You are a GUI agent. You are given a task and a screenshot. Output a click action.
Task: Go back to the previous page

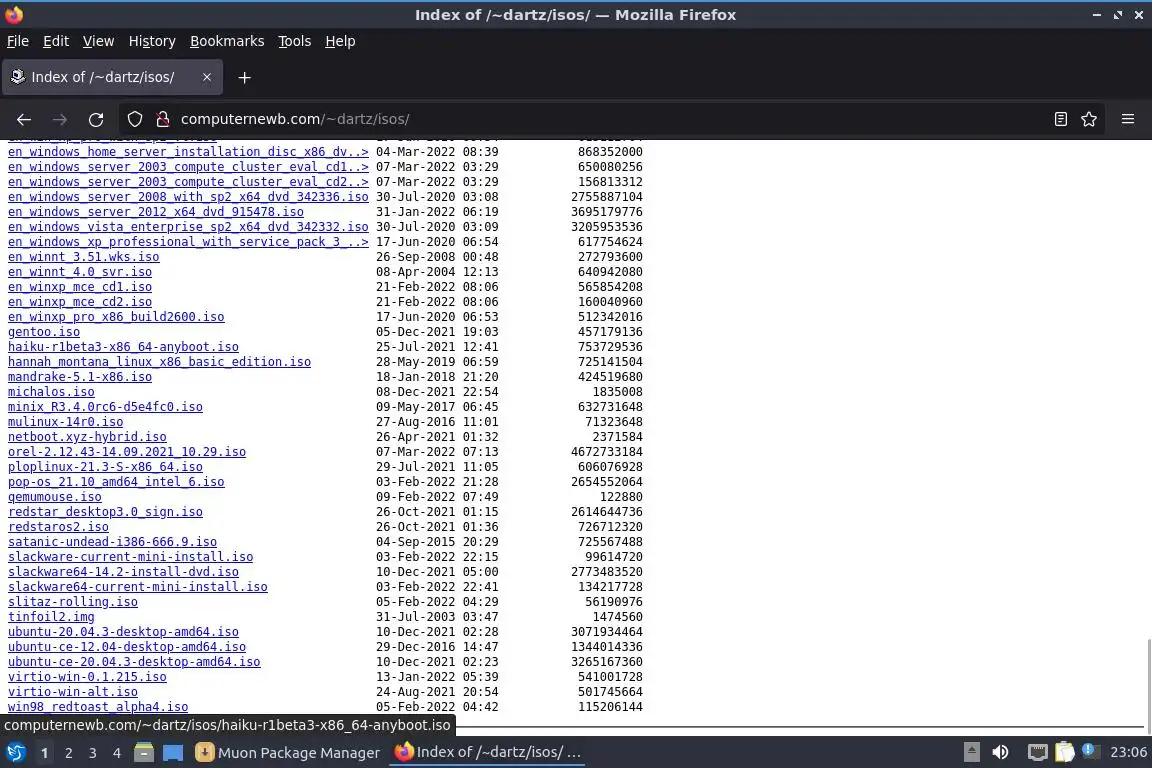pos(24,119)
